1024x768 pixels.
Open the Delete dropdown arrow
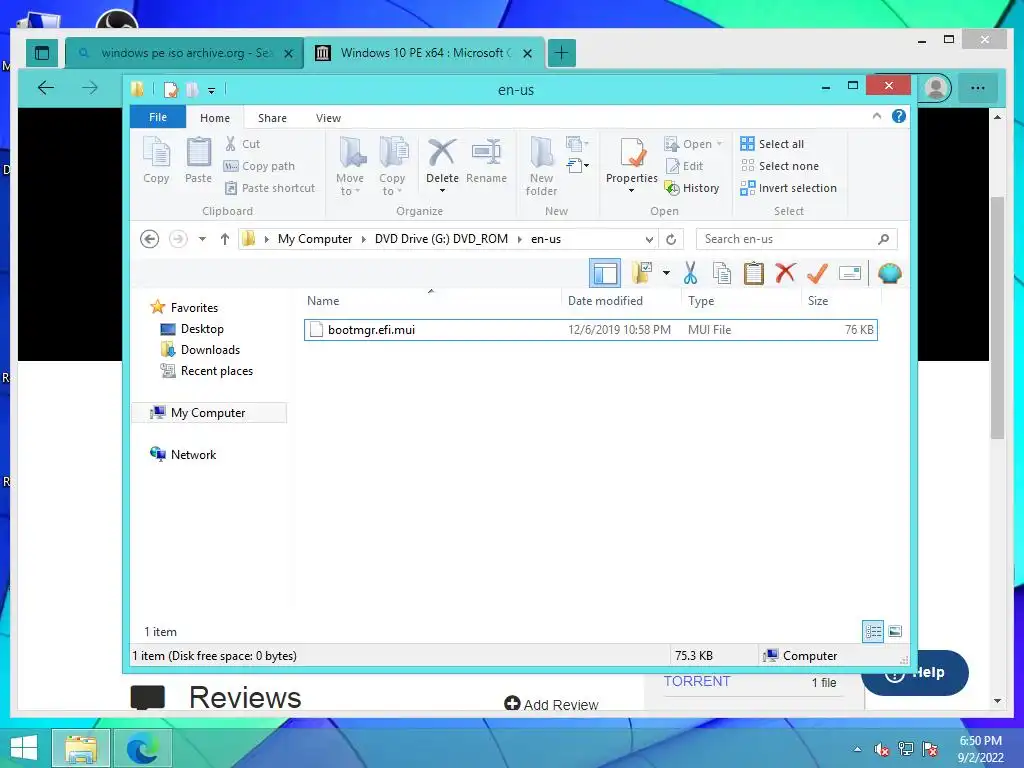pyautogui.click(x=442, y=191)
